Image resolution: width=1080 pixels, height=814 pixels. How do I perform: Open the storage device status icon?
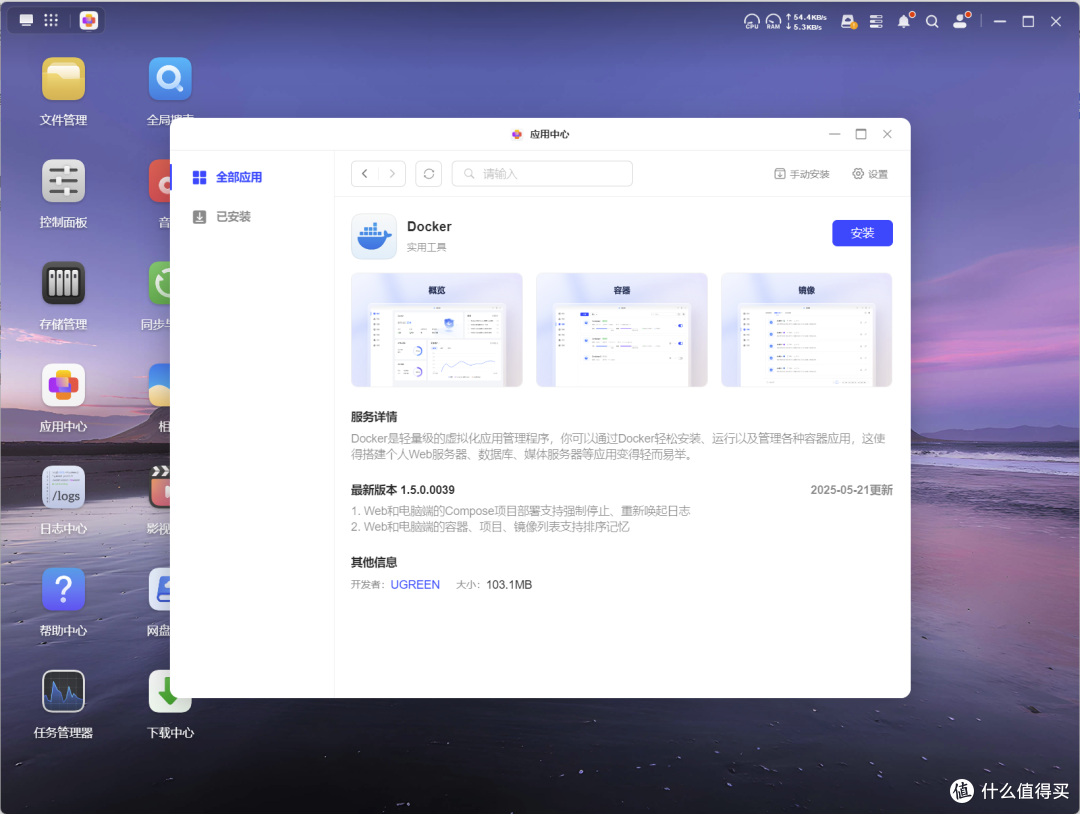pyautogui.click(x=849, y=21)
